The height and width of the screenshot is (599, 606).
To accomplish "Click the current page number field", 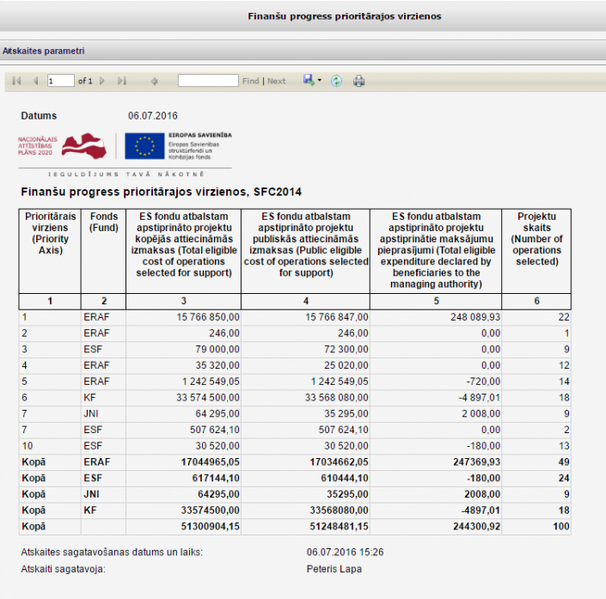I will point(60,81).
